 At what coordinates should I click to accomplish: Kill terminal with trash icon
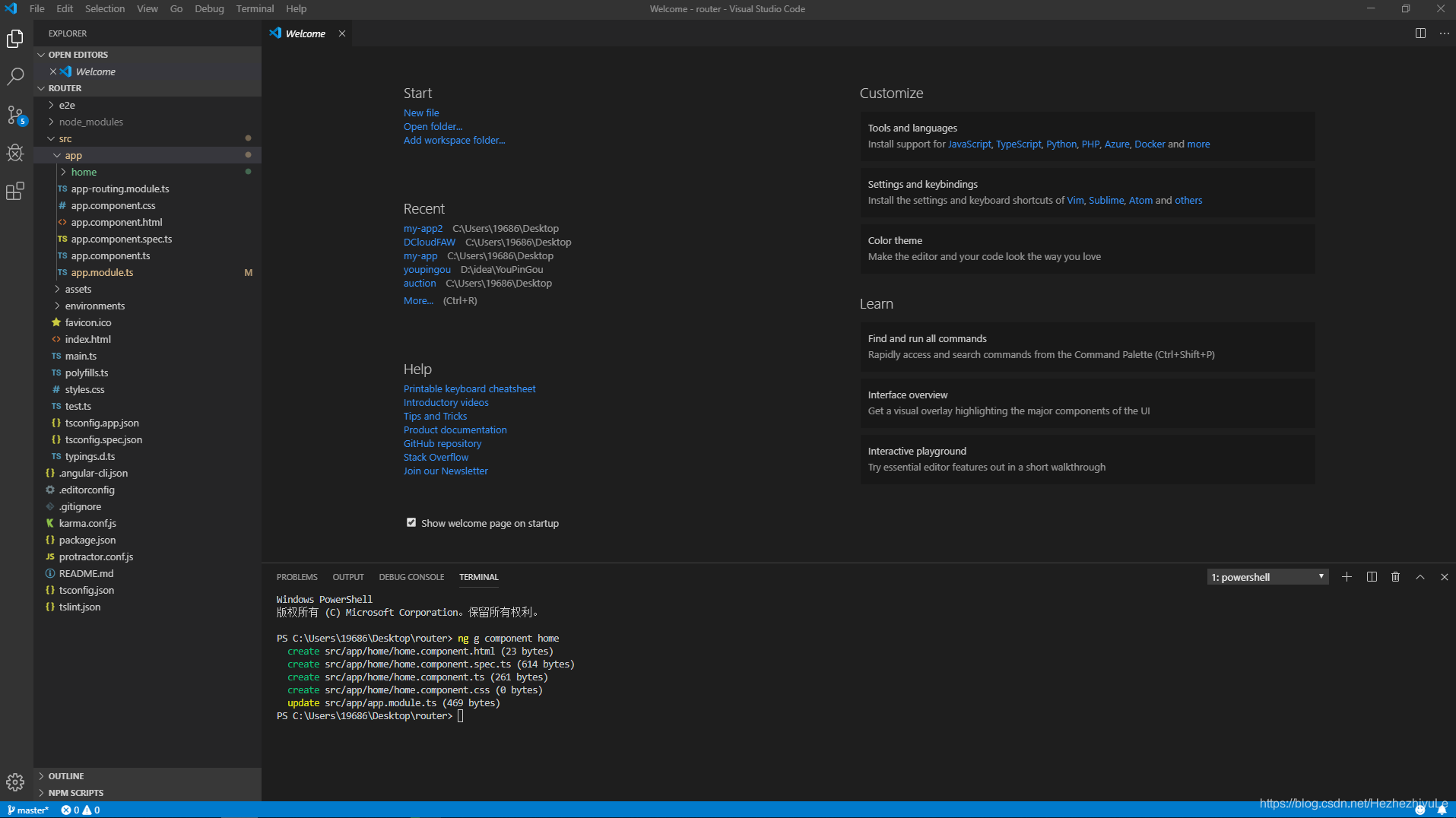[x=1395, y=577]
